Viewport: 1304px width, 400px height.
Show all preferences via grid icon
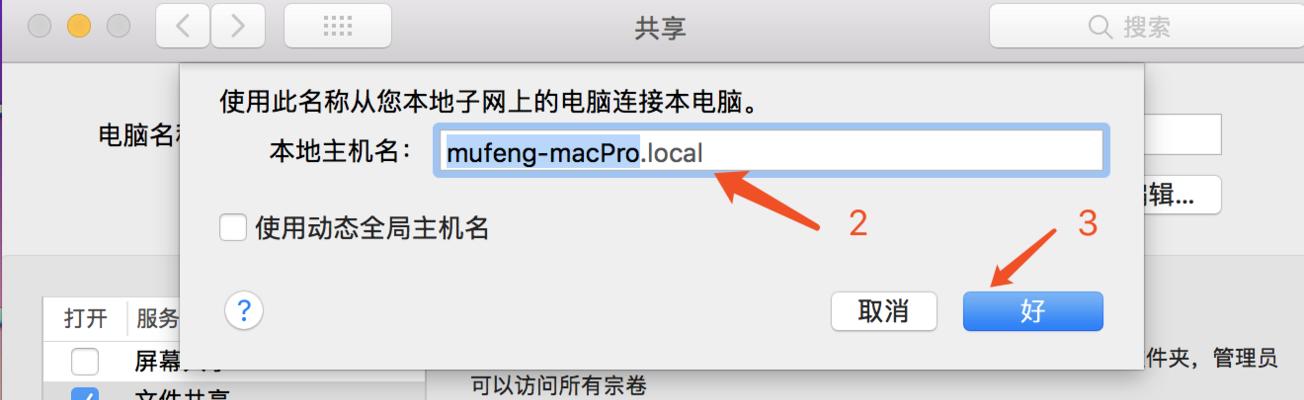(337, 26)
